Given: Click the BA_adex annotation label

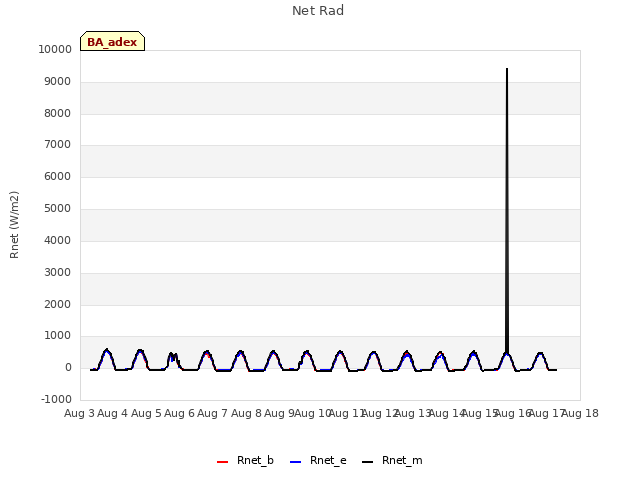Looking at the screenshot, I should 112,41.
